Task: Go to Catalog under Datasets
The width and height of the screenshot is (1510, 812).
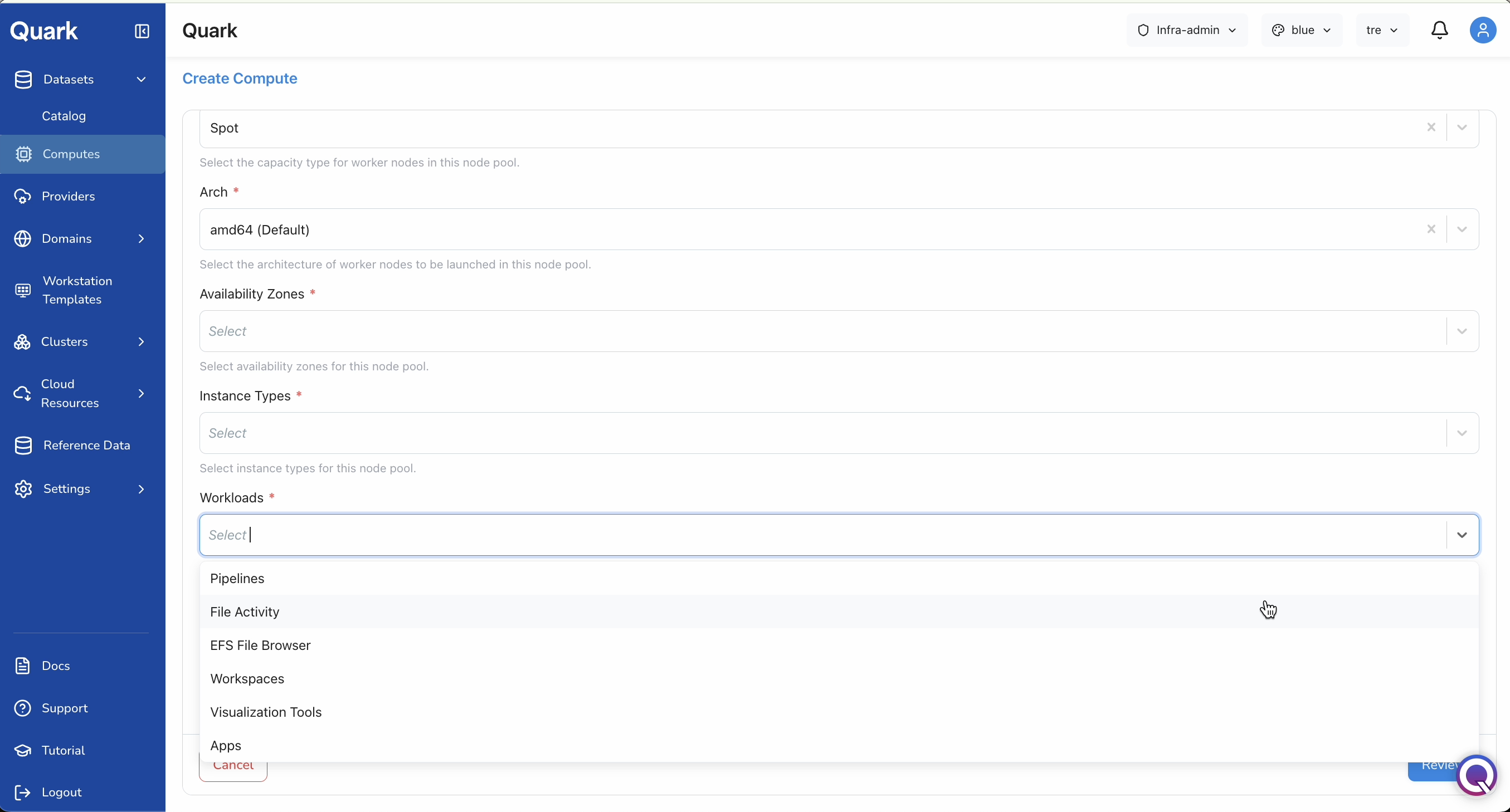Action: point(64,116)
